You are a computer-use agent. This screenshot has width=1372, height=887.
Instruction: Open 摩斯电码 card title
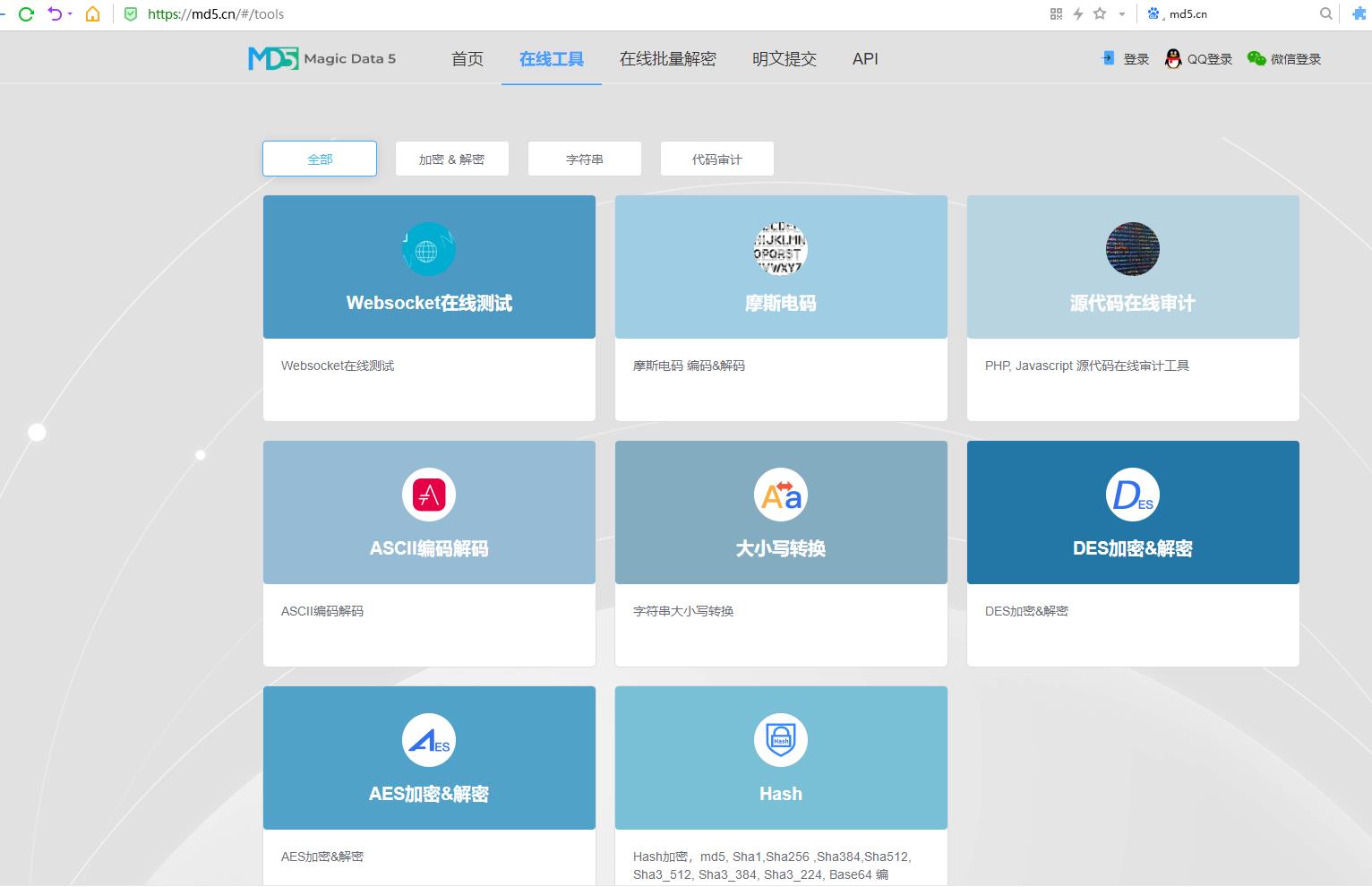tap(781, 303)
